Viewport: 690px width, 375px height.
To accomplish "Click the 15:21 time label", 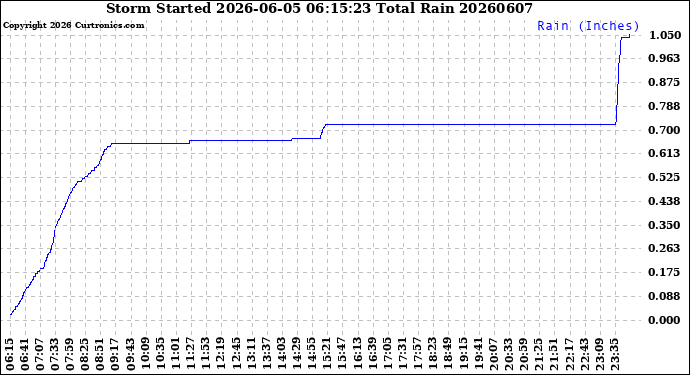I will [x=326, y=355].
